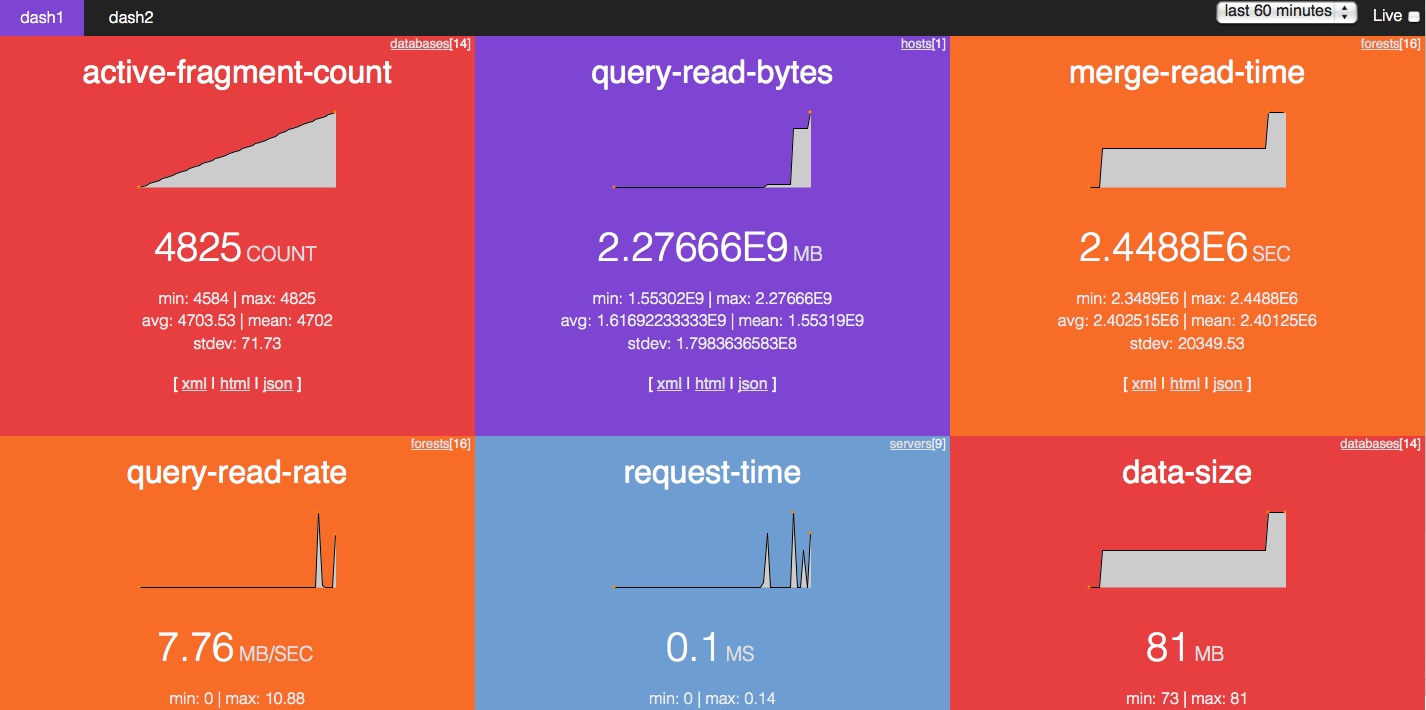The width and height of the screenshot is (1426, 710).
Task: Click the request-time title
Action: point(712,472)
